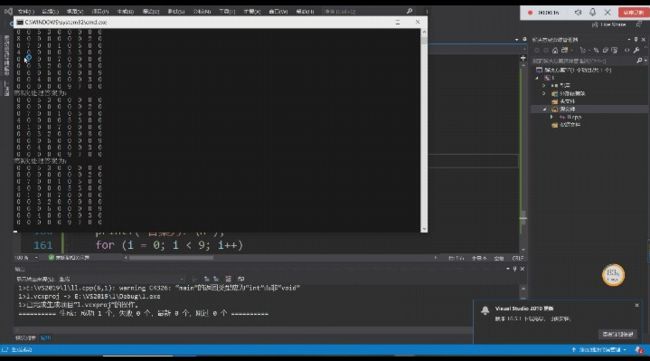Open the 帮助 help menu
Image resolution: width=650 pixels, height=361 pixels.
tap(305, 11)
